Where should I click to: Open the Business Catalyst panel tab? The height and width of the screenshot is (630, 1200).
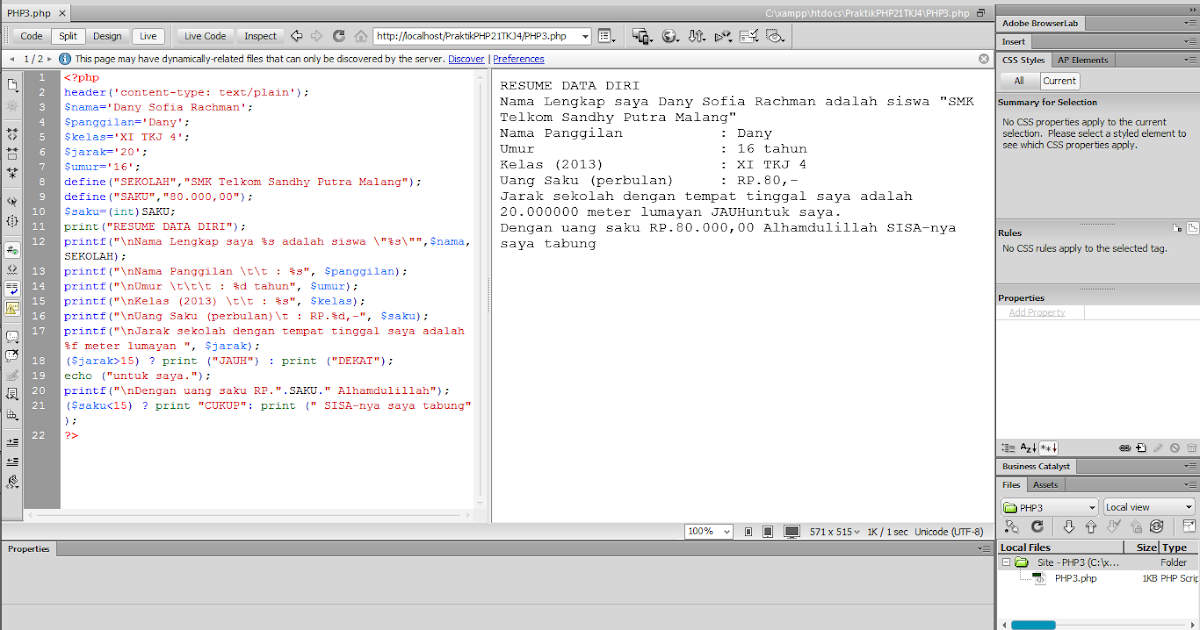pos(1037,465)
